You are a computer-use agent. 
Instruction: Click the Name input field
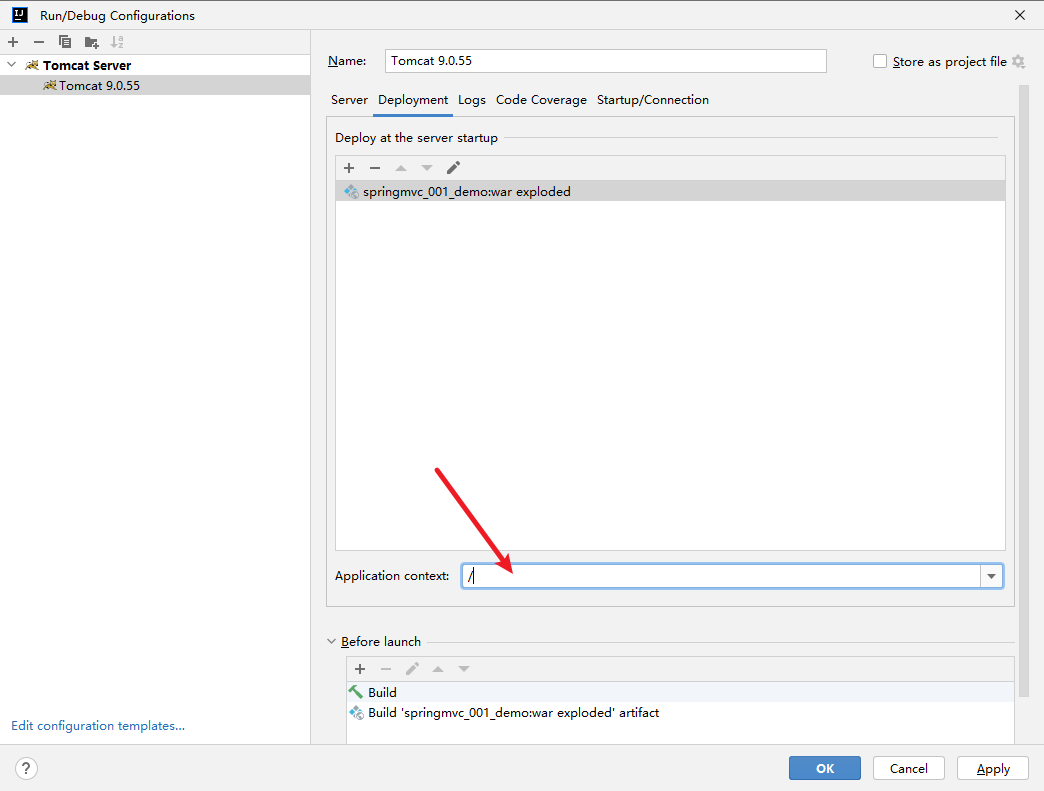pos(605,61)
